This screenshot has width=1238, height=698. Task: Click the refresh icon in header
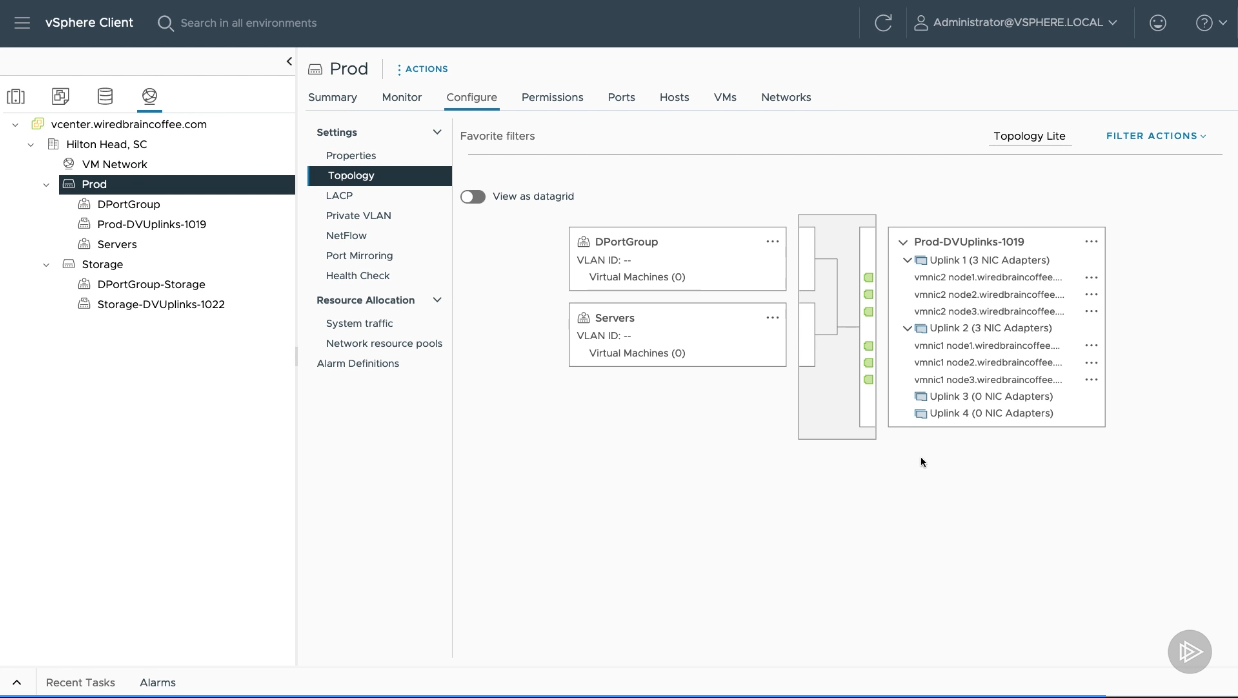tap(883, 23)
